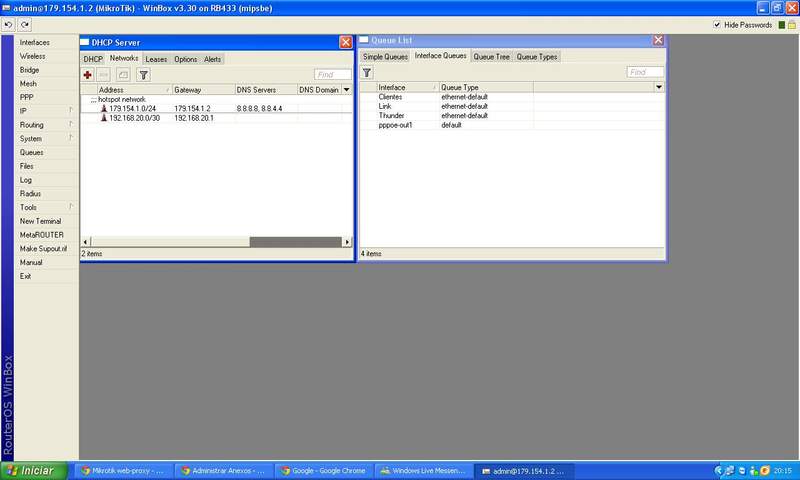Open the Interface Queues tab
Image resolution: width=800 pixels, height=480 pixels.
(440, 56)
